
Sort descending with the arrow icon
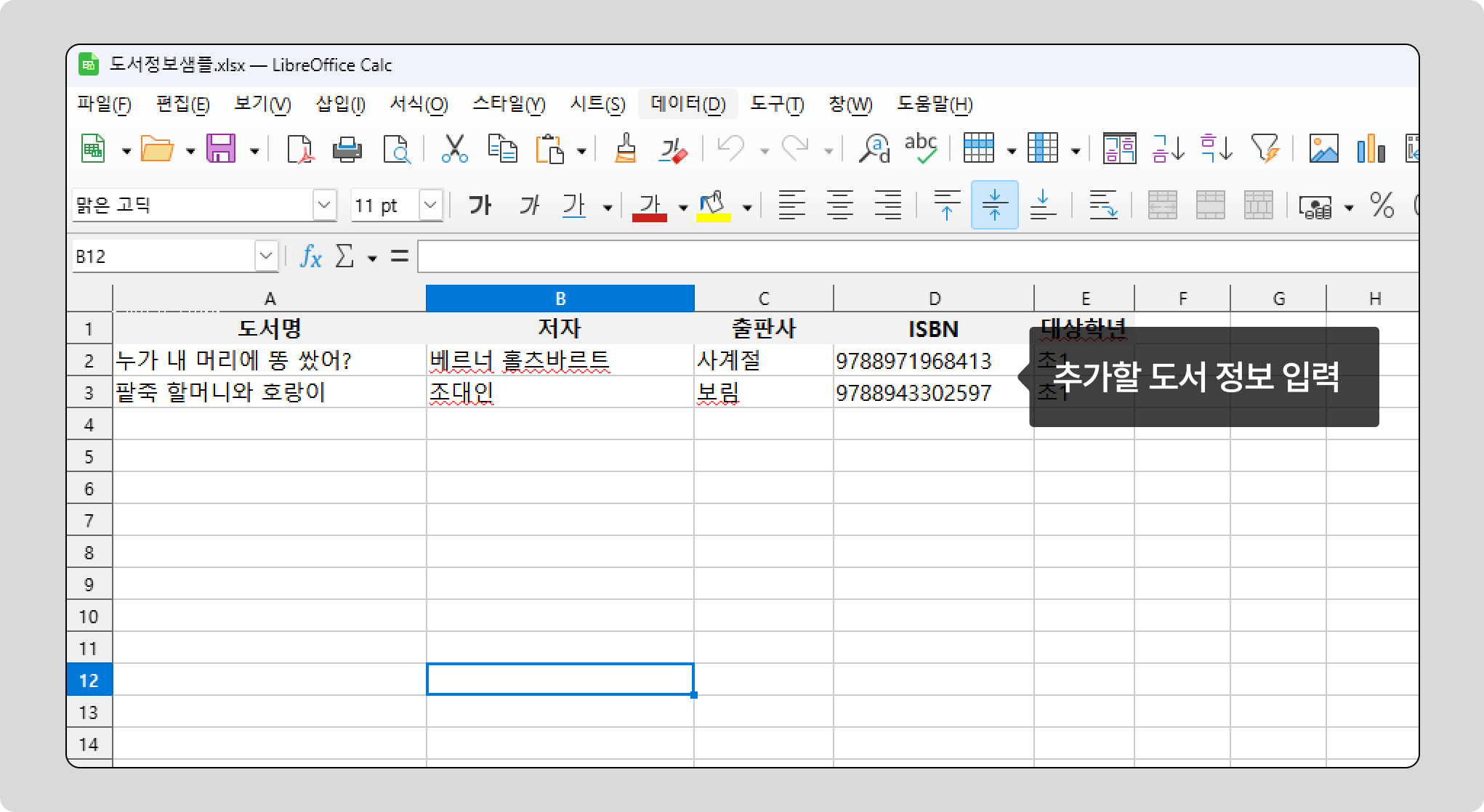click(1217, 150)
